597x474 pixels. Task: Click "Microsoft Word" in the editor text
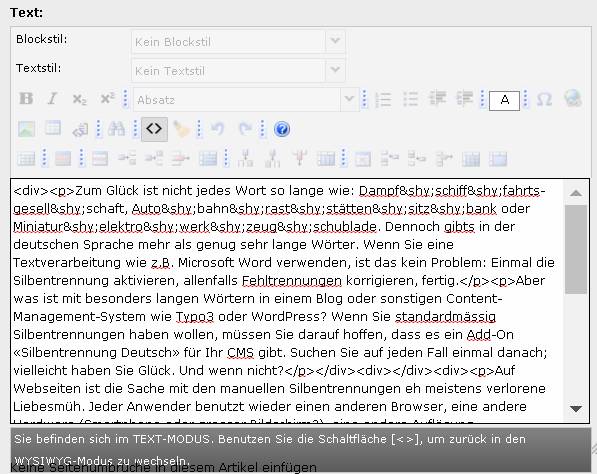pyautogui.click(x=225, y=263)
